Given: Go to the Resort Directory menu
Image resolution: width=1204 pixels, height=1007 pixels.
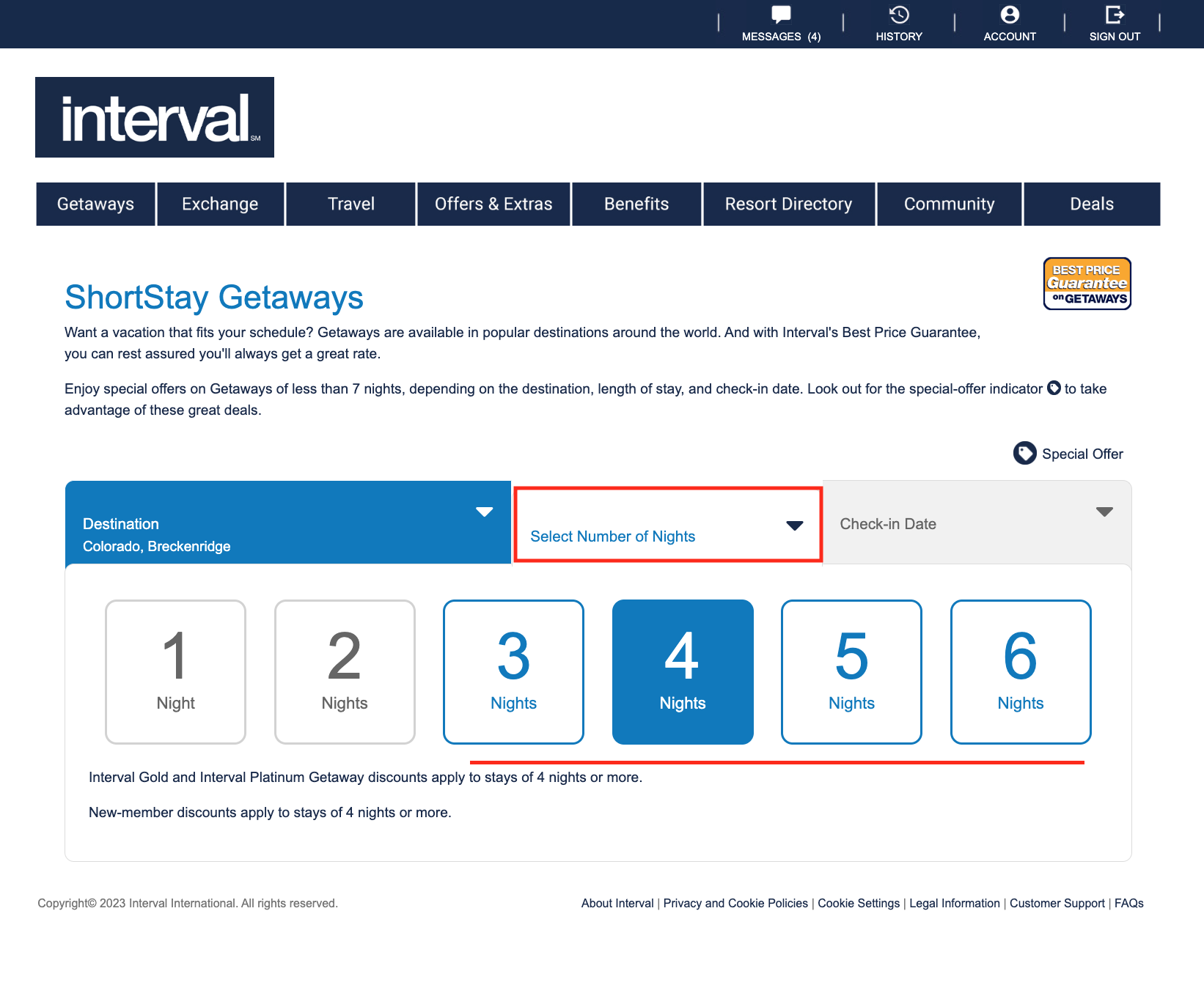Looking at the screenshot, I should click(788, 204).
